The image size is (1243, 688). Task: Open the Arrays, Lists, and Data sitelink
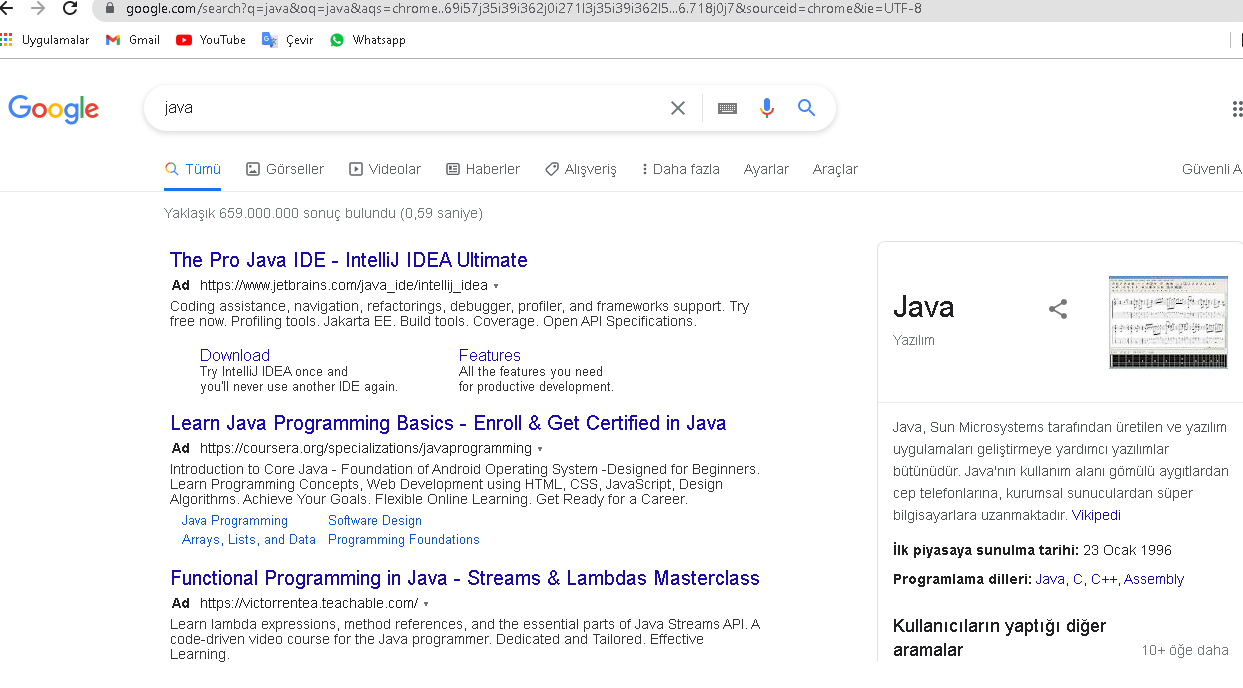pos(249,540)
